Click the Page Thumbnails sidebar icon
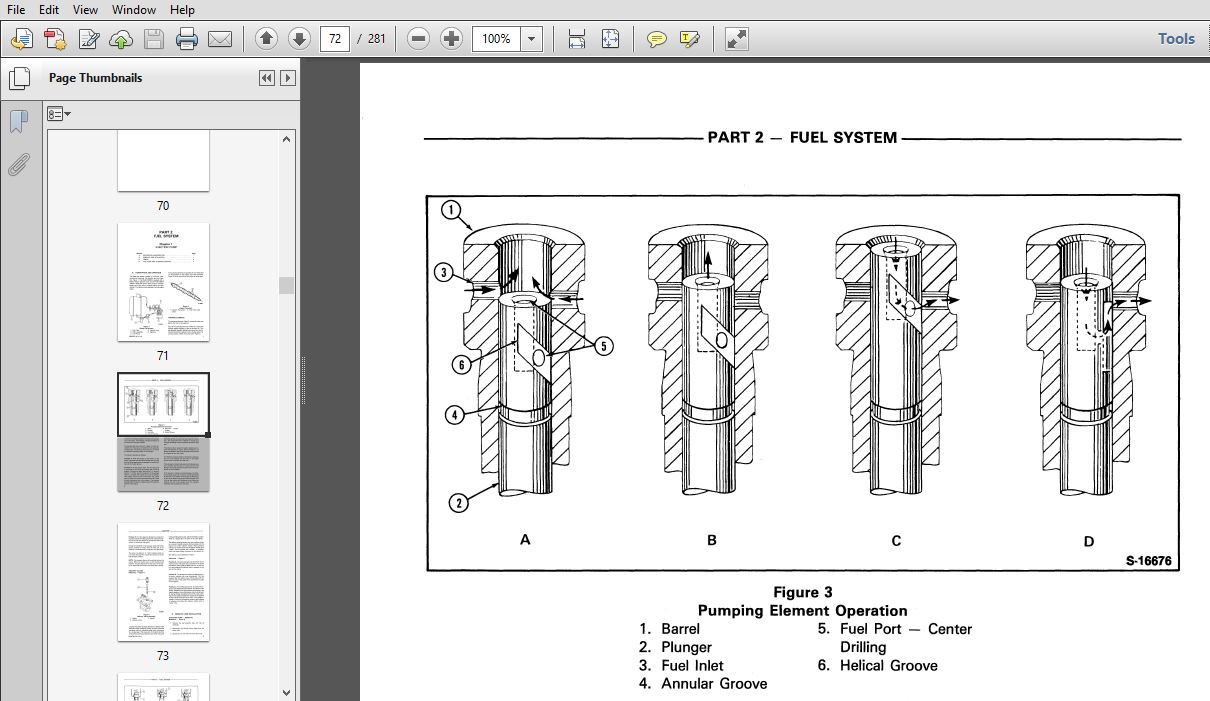Screen dimensions: 1210x701 (x=18, y=78)
